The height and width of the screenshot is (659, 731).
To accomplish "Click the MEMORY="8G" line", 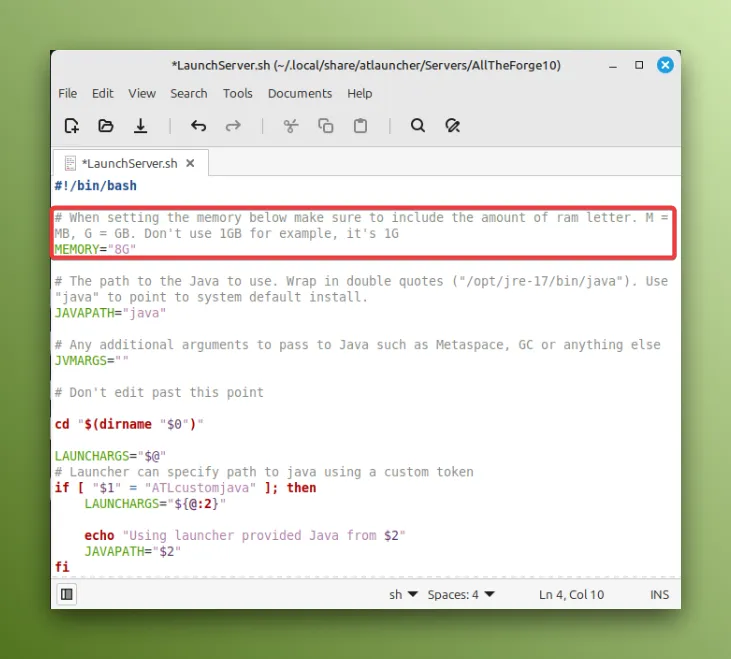I will (x=95, y=249).
